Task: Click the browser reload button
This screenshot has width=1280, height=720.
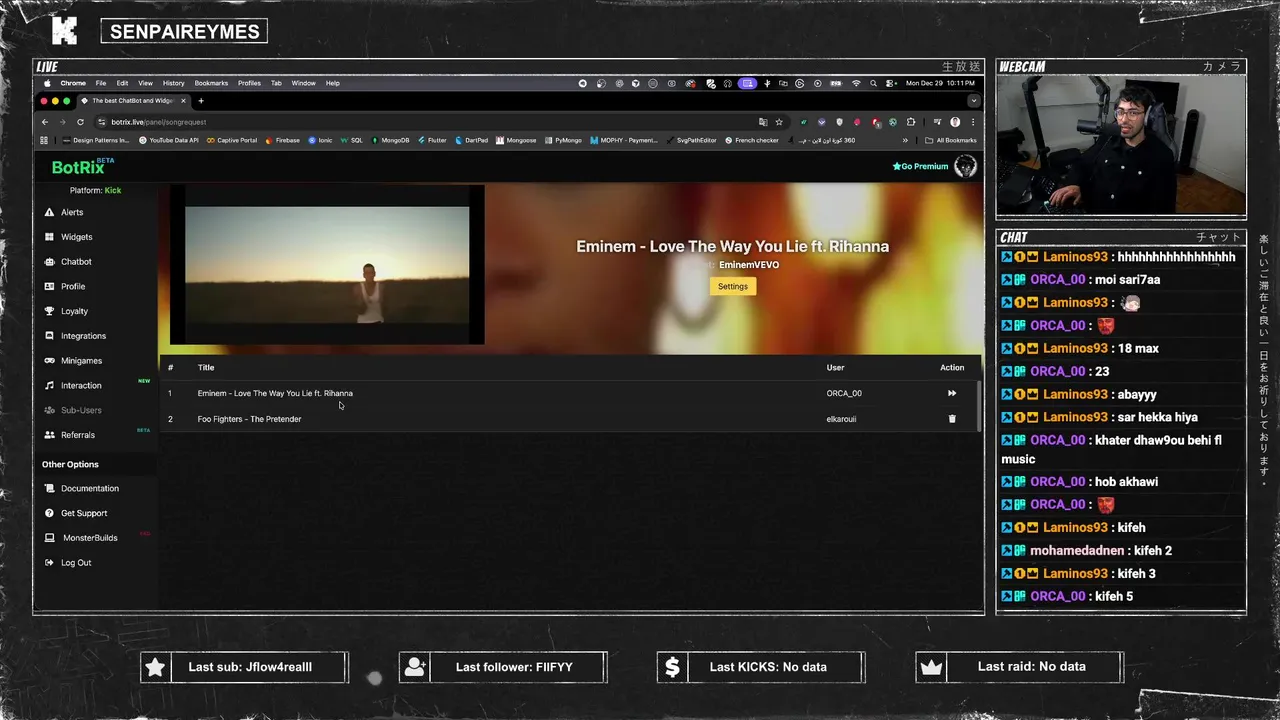Action: pos(80,122)
